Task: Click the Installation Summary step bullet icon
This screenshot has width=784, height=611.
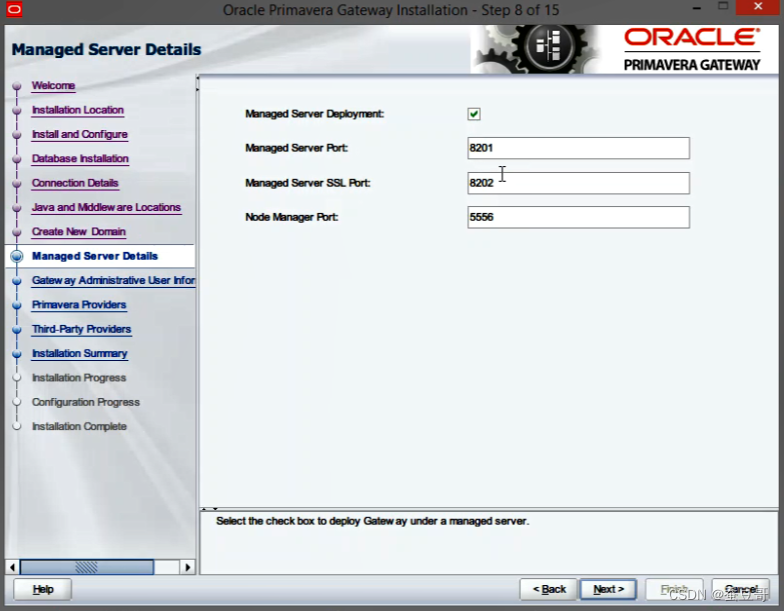Action: (17, 354)
